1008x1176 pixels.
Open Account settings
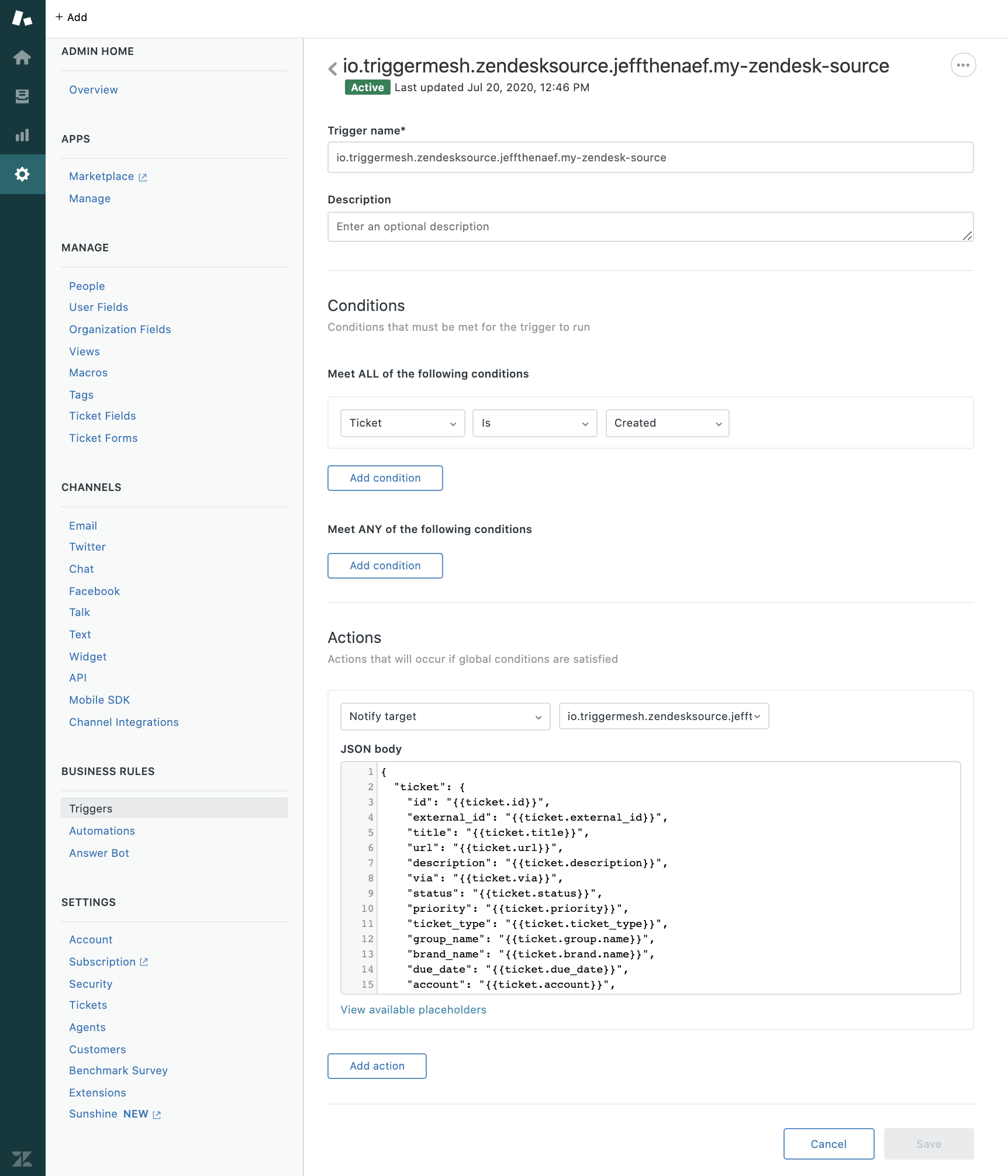(x=91, y=940)
